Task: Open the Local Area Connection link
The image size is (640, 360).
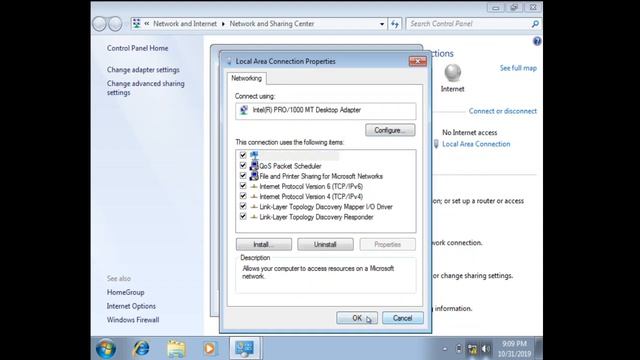Action: [476, 144]
